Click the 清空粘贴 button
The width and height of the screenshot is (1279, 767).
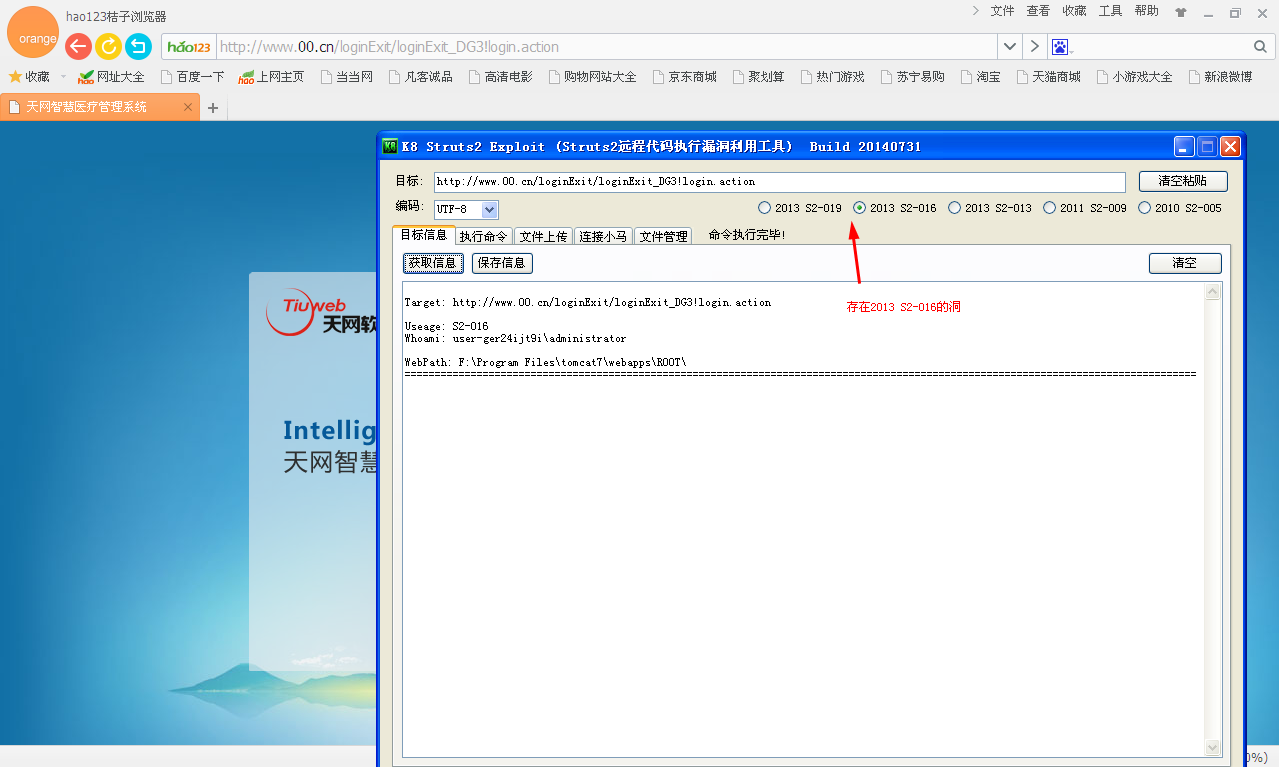coord(1183,181)
